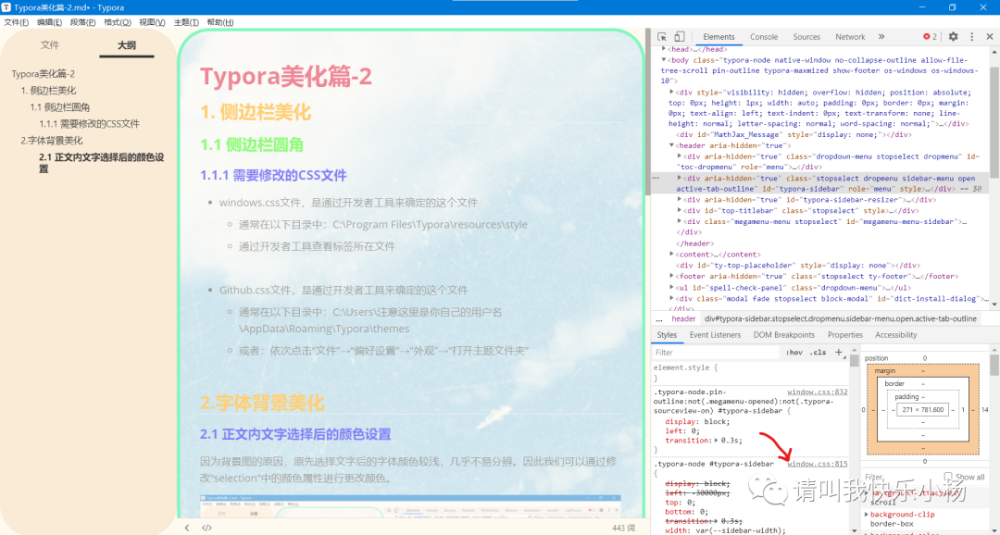Switch to the Sources tab
1000x535 pixels.
[x=807, y=37]
